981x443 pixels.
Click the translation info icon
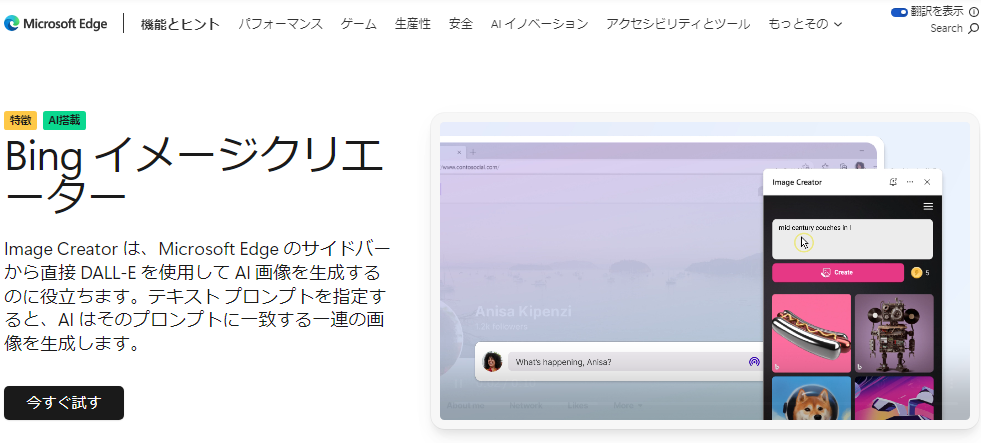[x=974, y=12]
